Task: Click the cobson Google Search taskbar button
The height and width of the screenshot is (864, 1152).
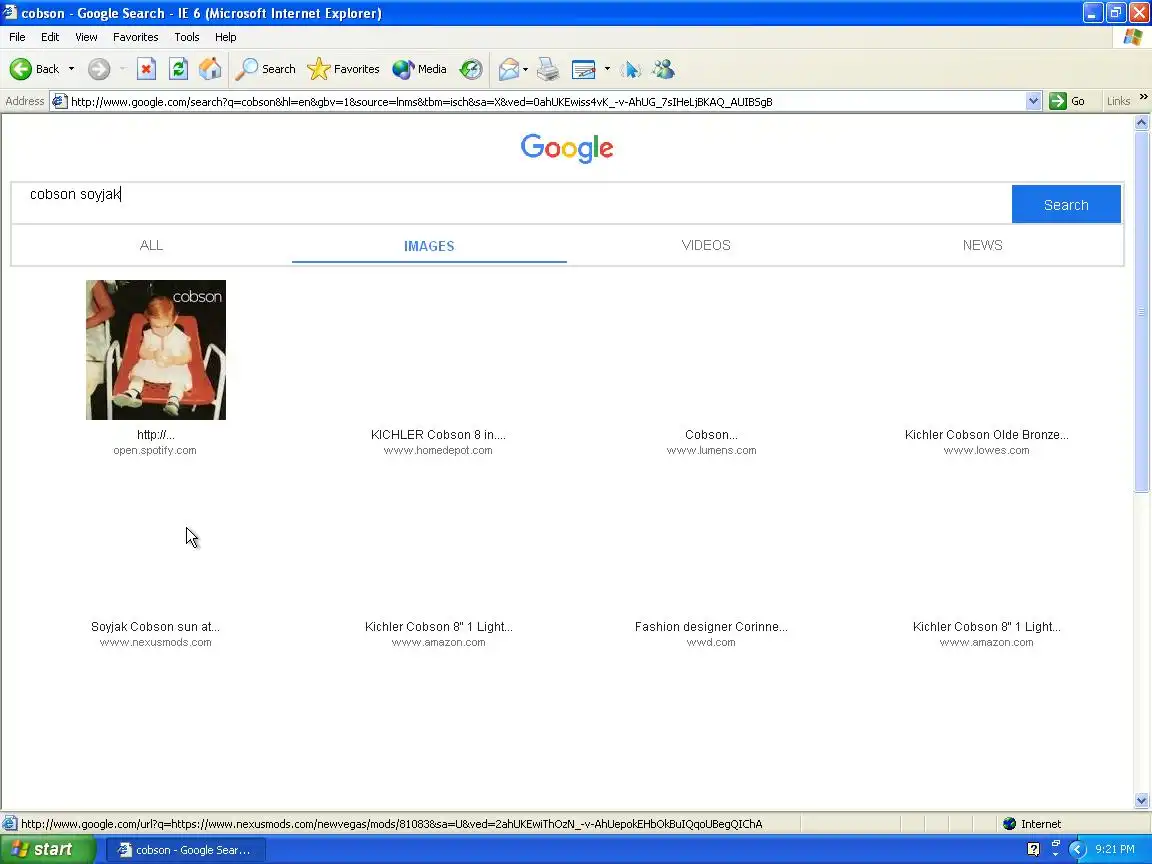Action: point(186,850)
